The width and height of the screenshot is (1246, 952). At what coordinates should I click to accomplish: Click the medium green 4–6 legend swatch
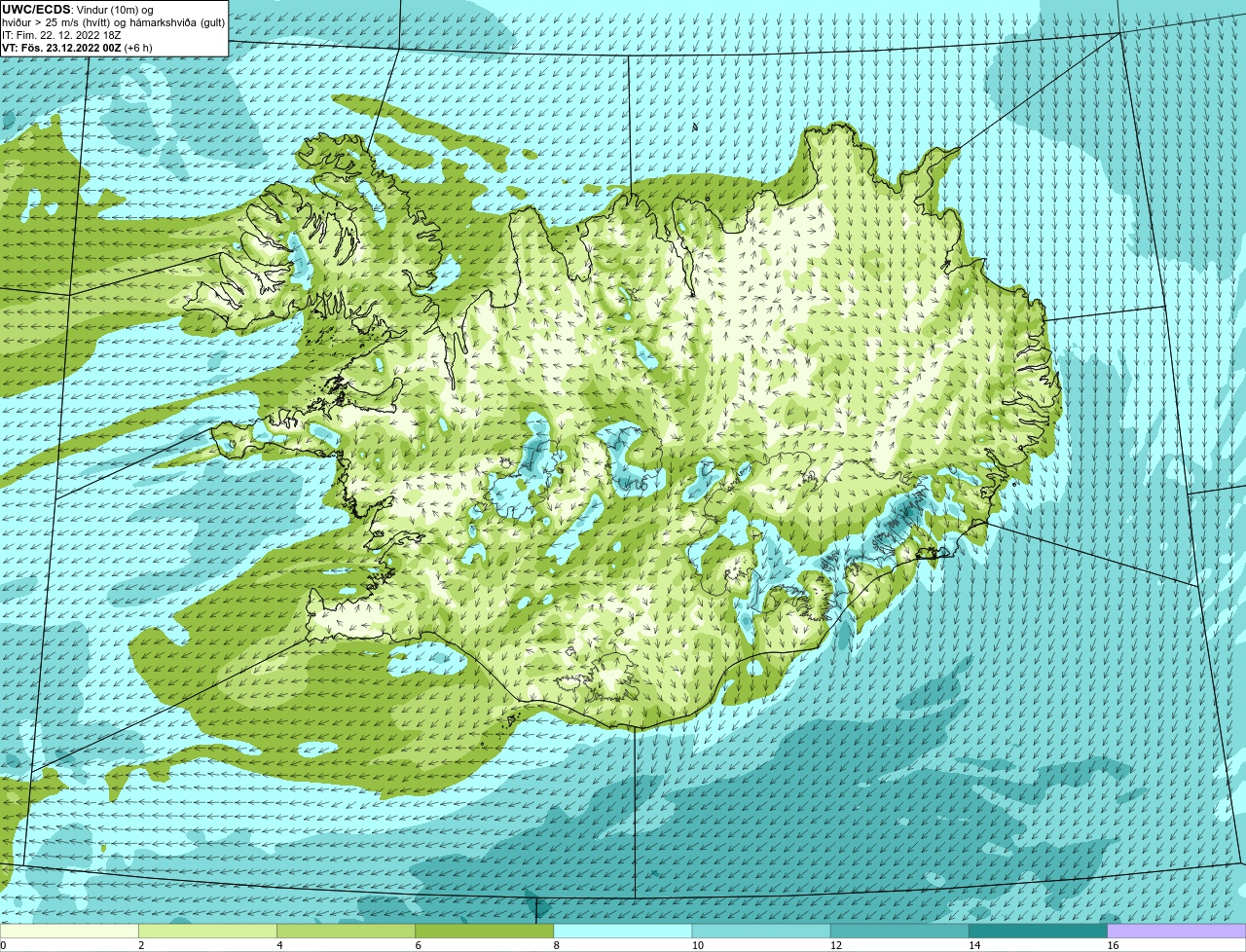click(347, 932)
